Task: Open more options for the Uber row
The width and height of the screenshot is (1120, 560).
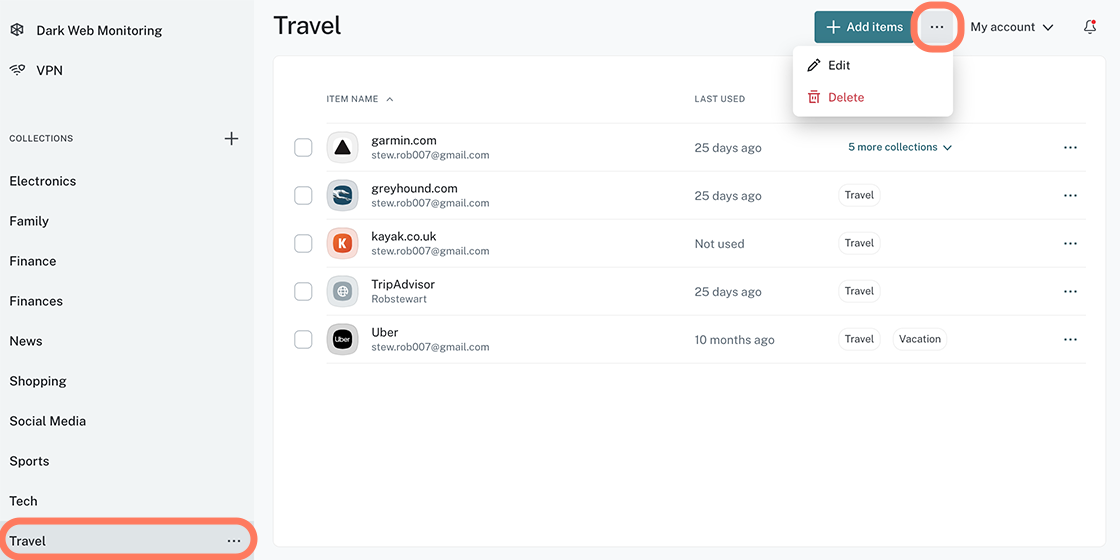Action: click(x=1070, y=340)
